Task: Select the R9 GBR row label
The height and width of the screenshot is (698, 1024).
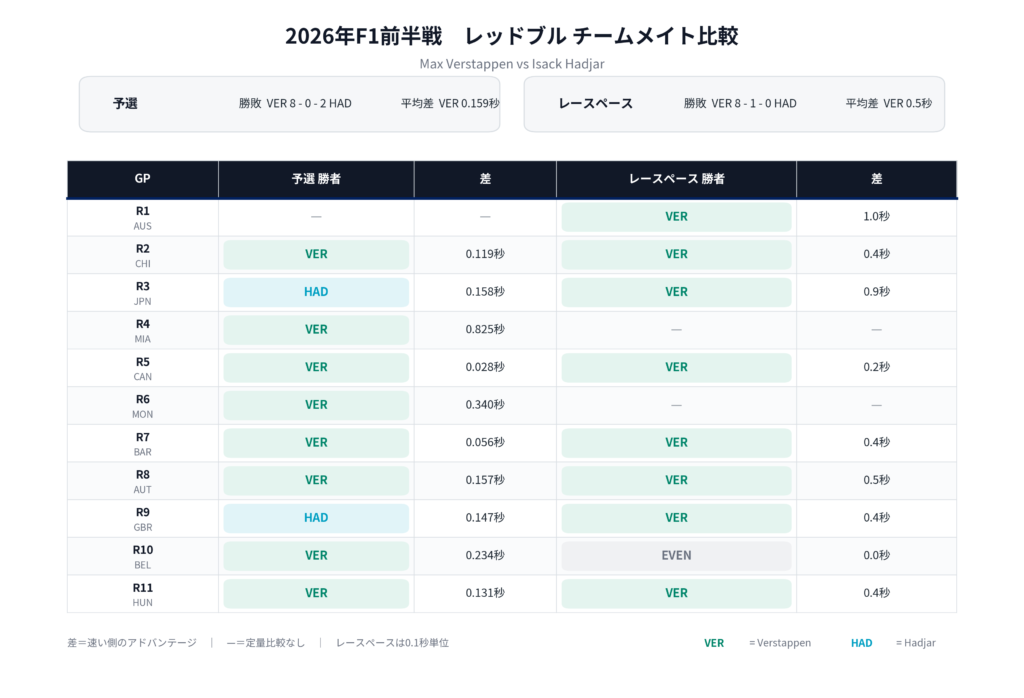Action: [142, 519]
